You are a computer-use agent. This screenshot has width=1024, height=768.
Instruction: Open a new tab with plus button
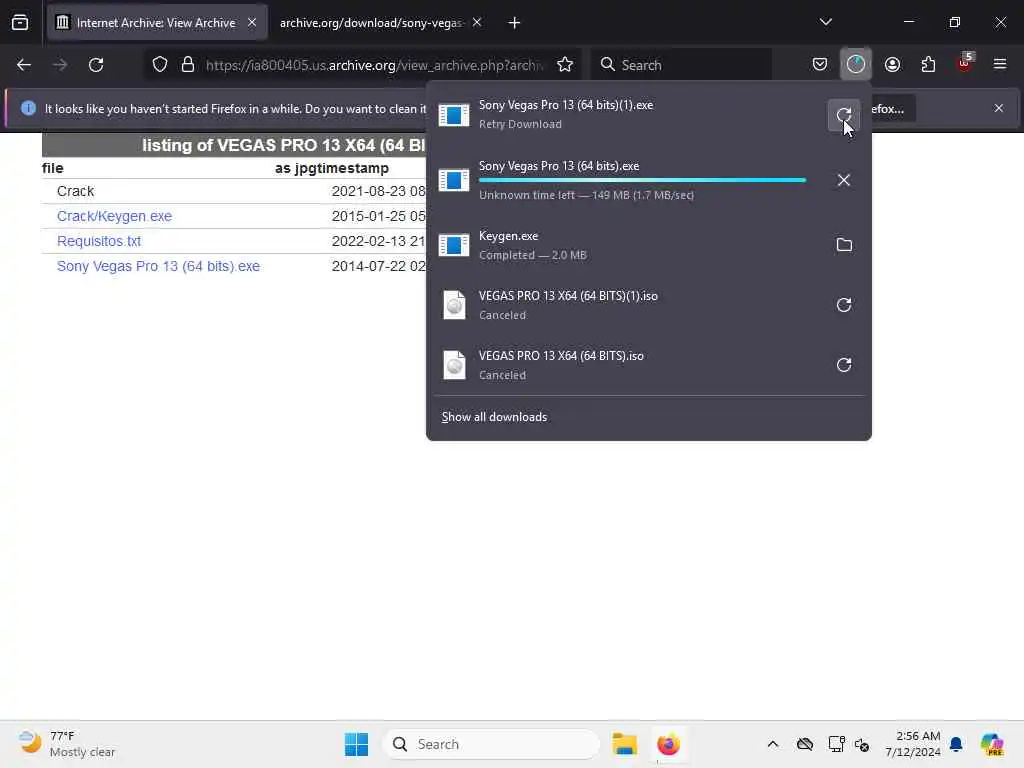coord(515,23)
